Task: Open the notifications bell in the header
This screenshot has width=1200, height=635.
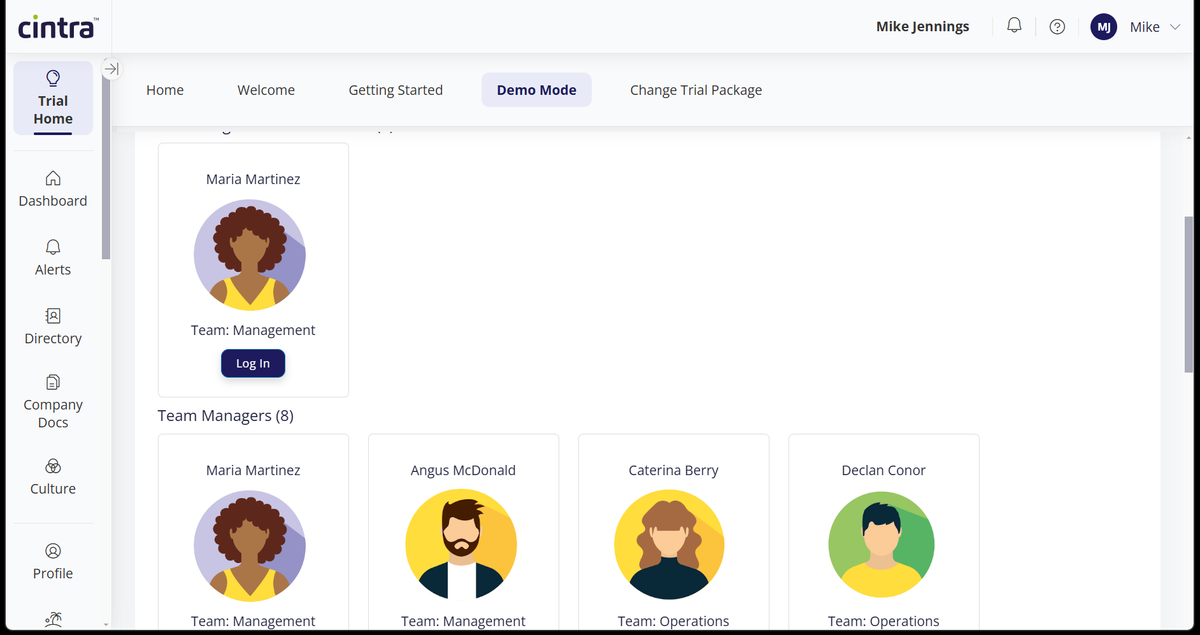Action: click(x=1013, y=26)
